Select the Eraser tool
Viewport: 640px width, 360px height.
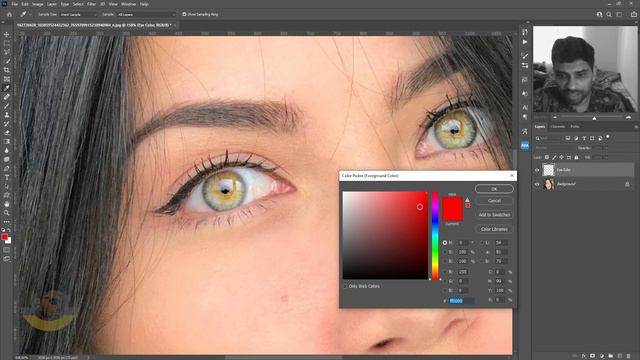coord(7,133)
